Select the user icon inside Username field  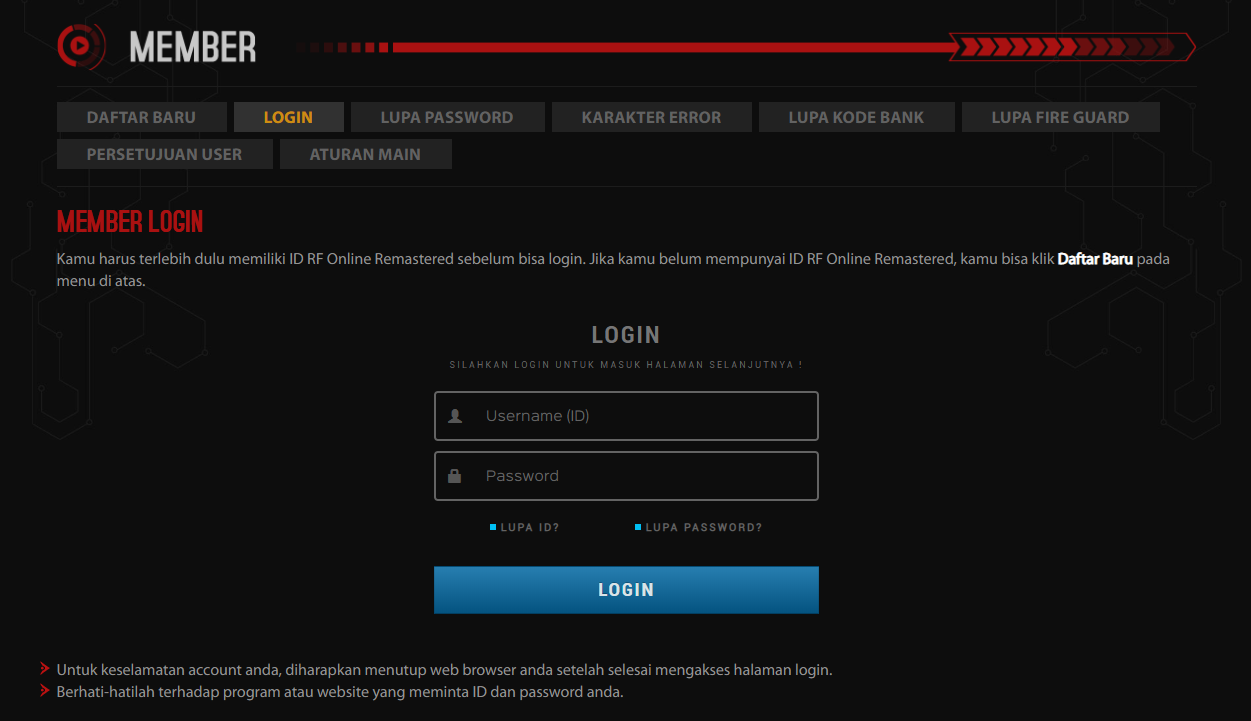coord(456,415)
